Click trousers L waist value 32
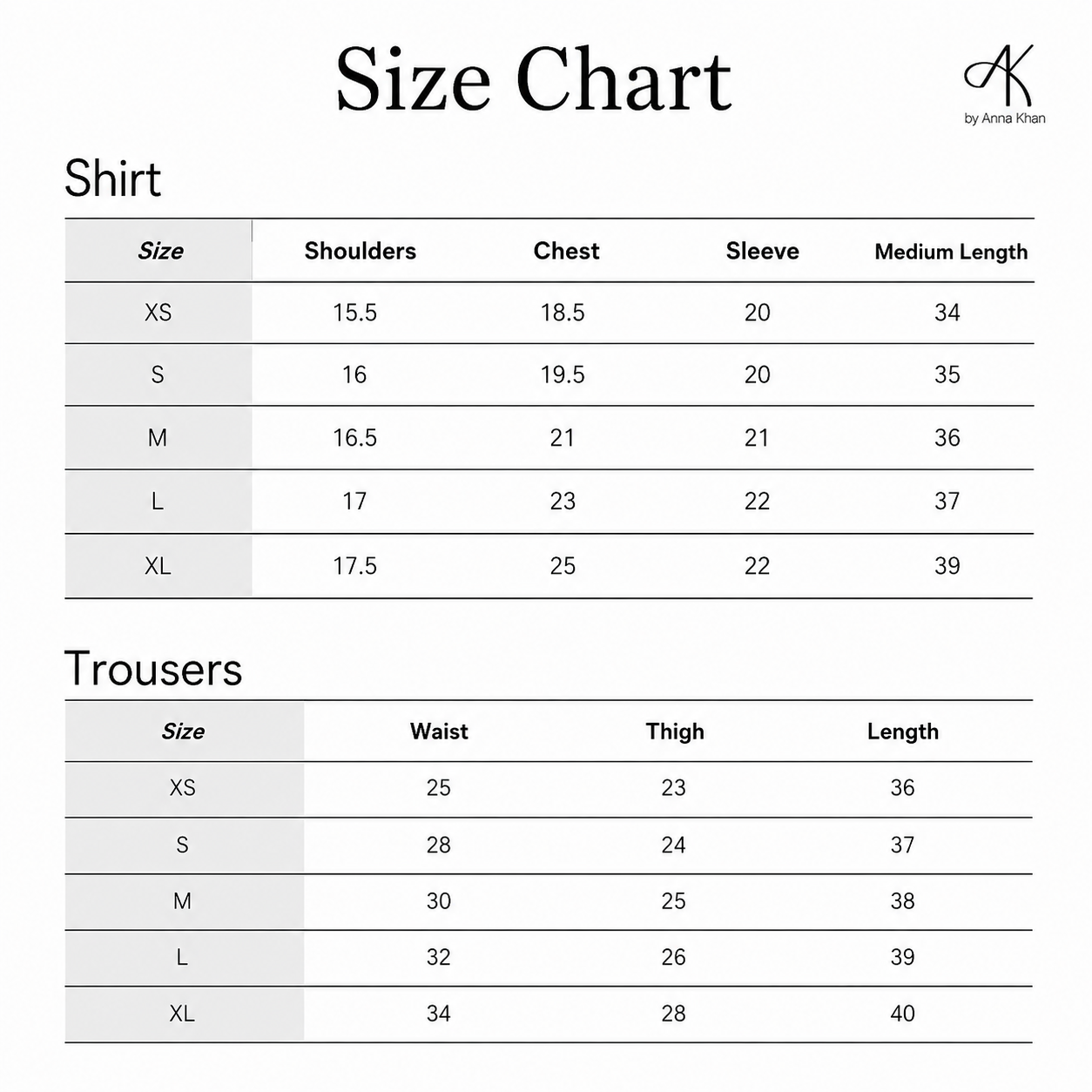The image size is (1092, 1092). (x=439, y=958)
